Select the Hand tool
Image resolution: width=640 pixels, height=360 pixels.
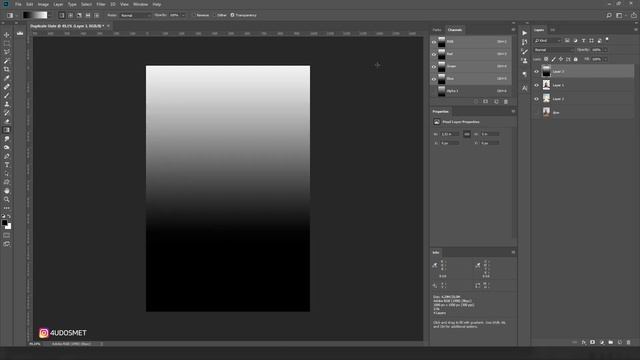click(7, 191)
